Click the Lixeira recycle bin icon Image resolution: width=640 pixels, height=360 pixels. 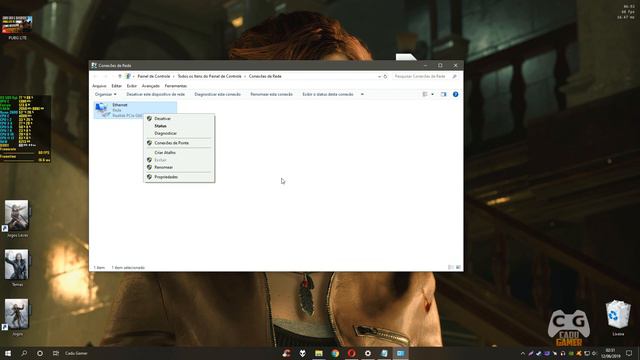coord(618,318)
